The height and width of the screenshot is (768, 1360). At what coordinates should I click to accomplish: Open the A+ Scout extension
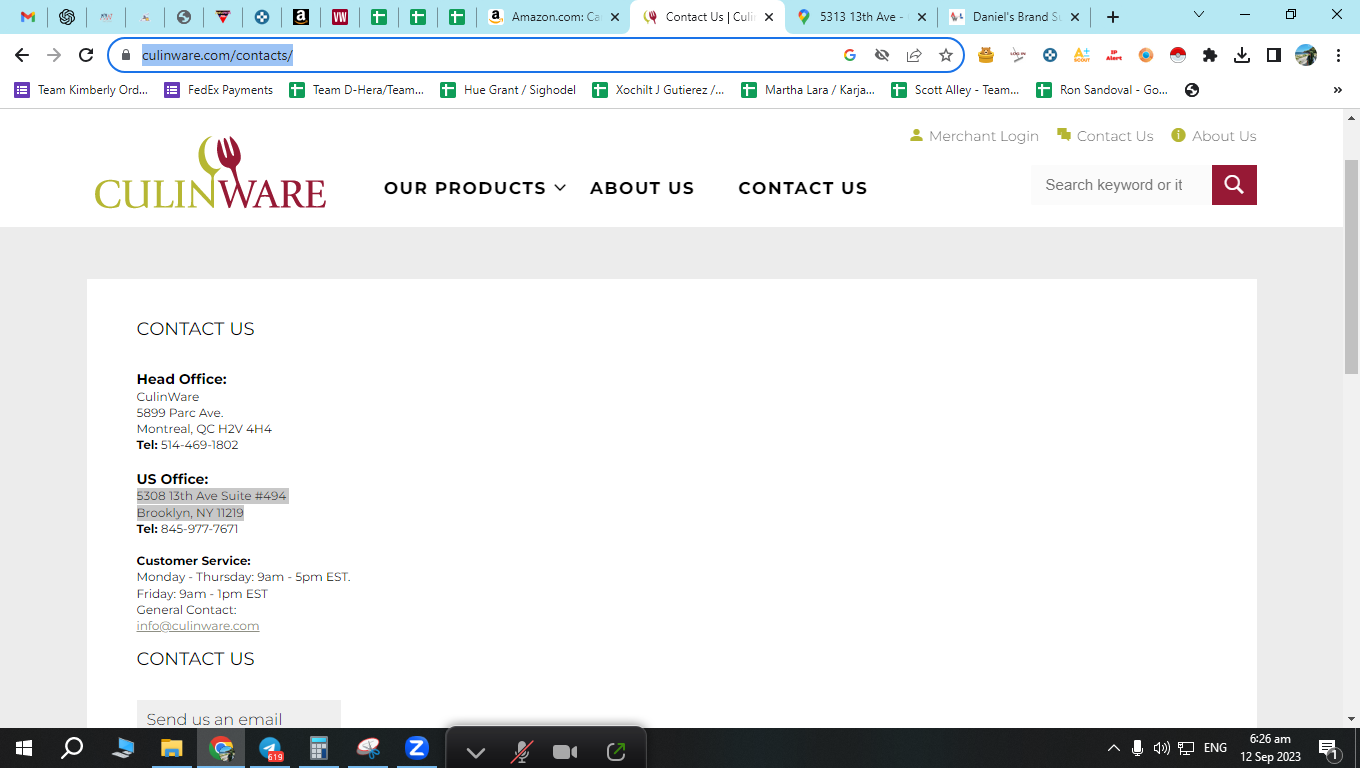(1082, 55)
